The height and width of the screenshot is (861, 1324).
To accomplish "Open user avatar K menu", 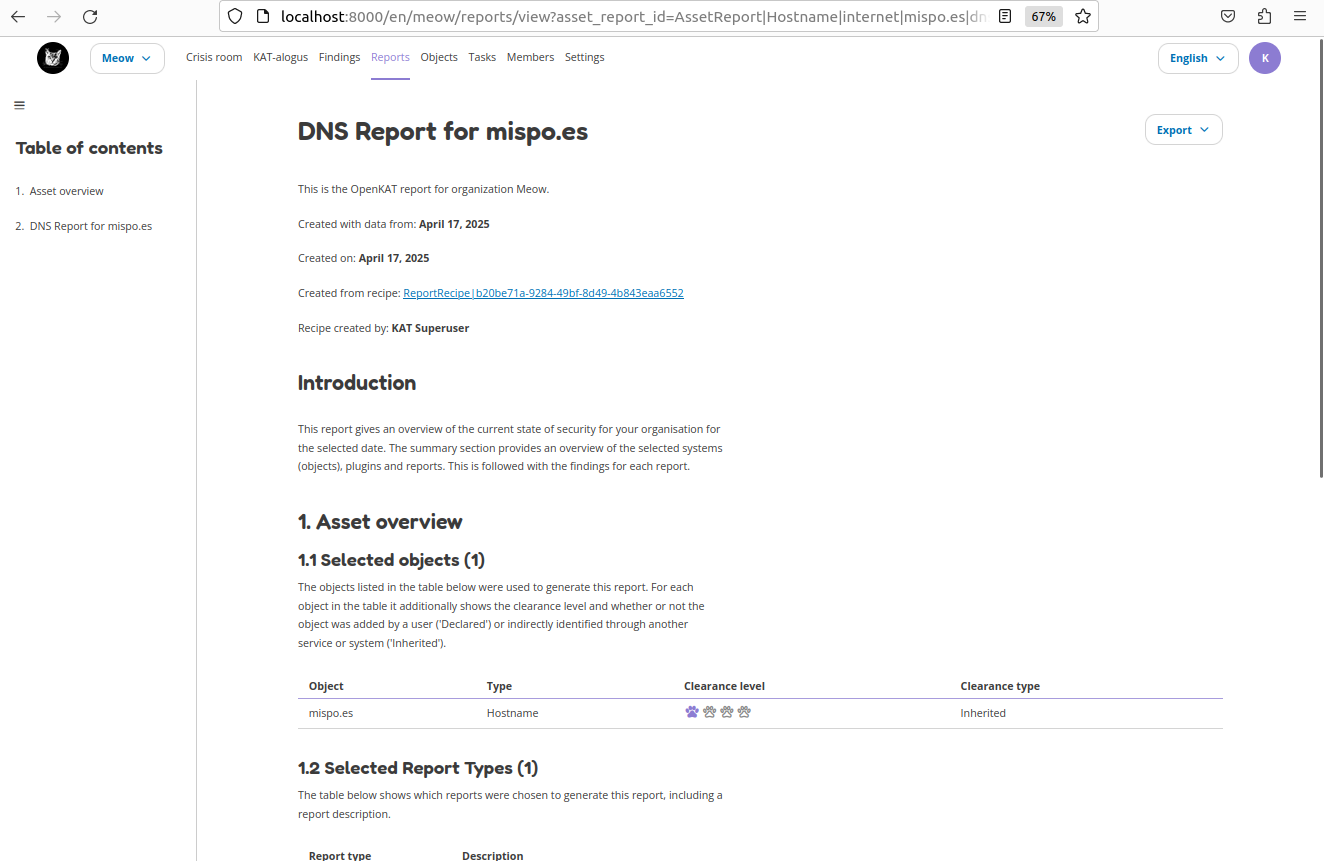I will coord(1265,58).
